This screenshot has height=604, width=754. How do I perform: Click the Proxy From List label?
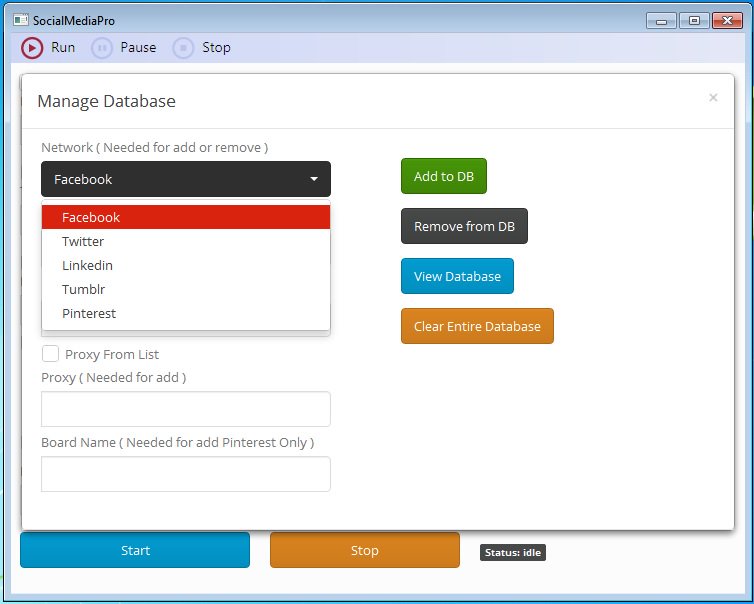112,354
